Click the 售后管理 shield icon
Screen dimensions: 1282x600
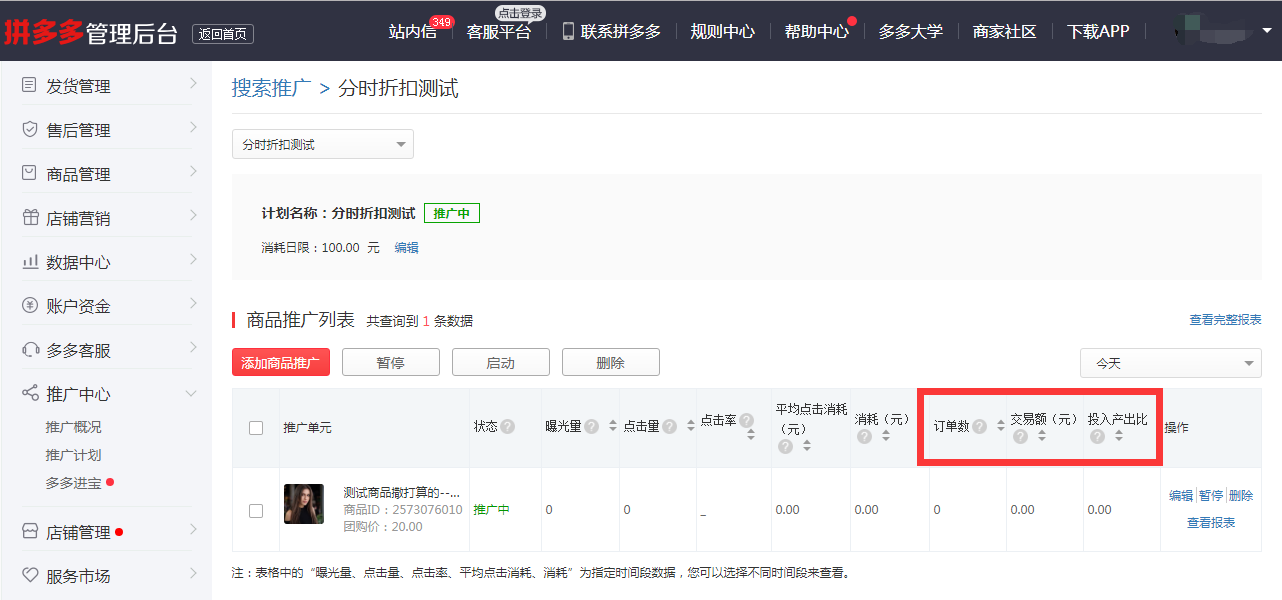[x=29, y=130]
